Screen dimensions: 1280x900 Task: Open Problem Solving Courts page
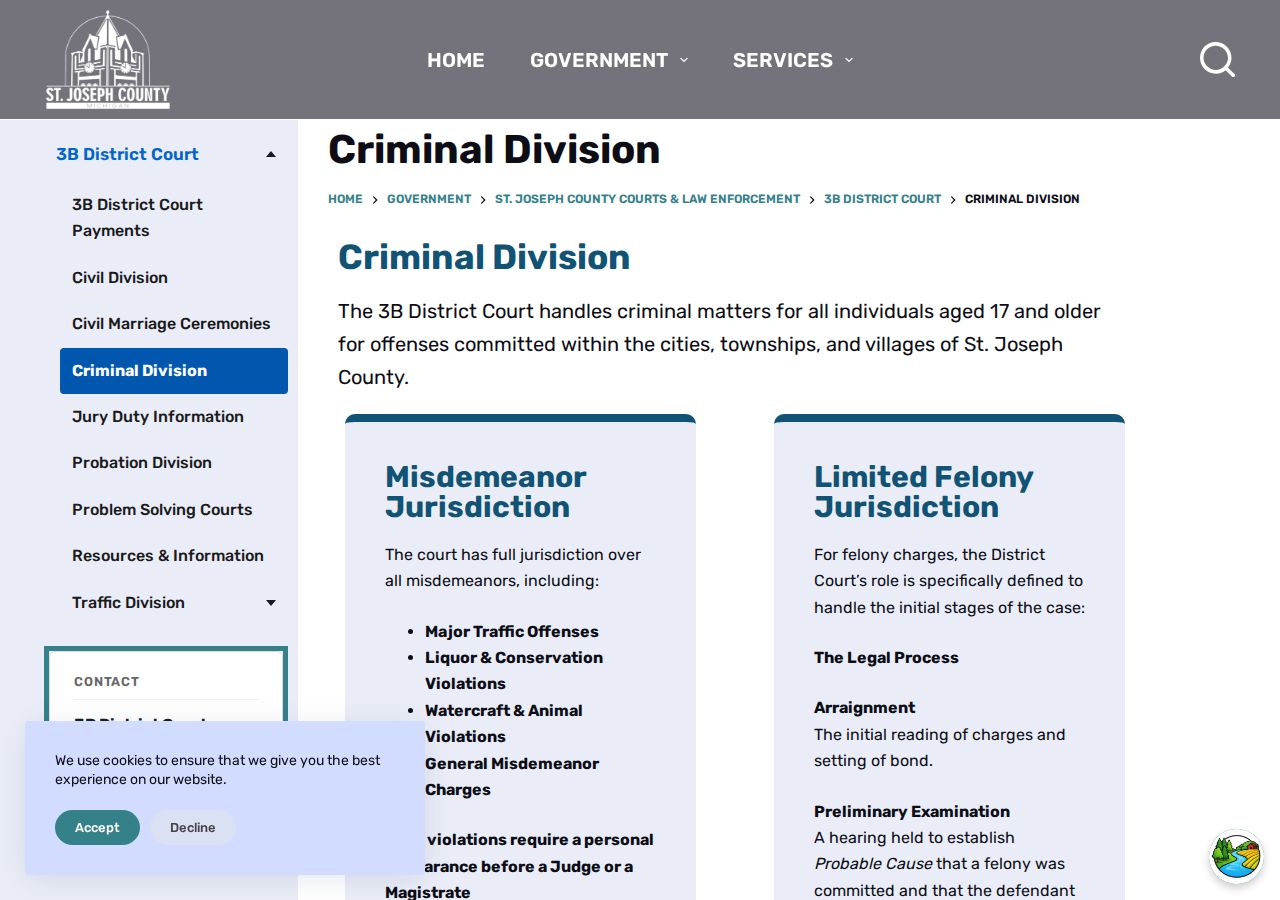[162, 510]
